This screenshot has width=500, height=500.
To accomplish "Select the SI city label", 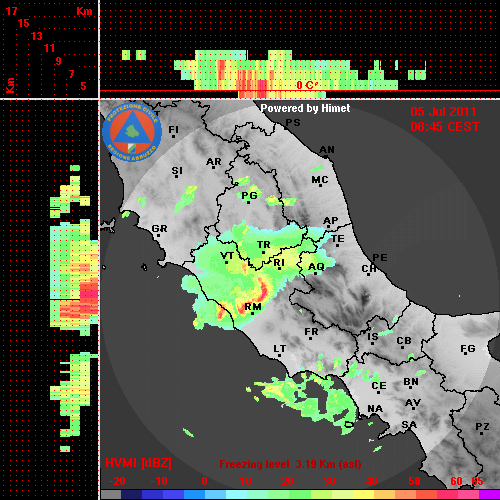I will [x=177, y=171].
